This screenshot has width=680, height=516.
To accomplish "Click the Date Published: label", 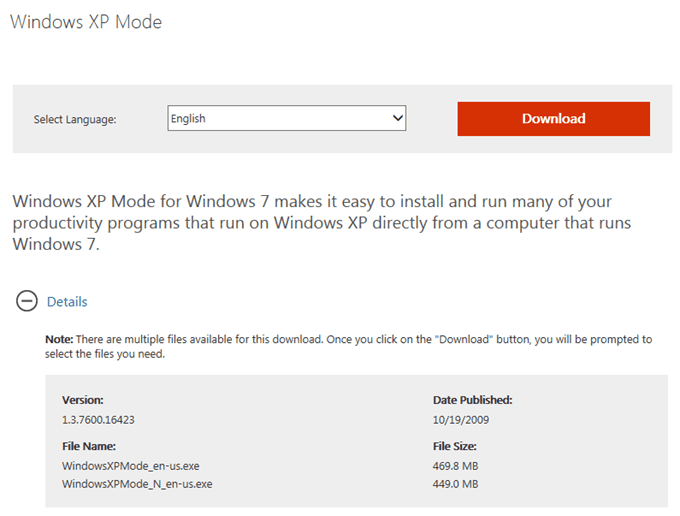I will [472, 399].
